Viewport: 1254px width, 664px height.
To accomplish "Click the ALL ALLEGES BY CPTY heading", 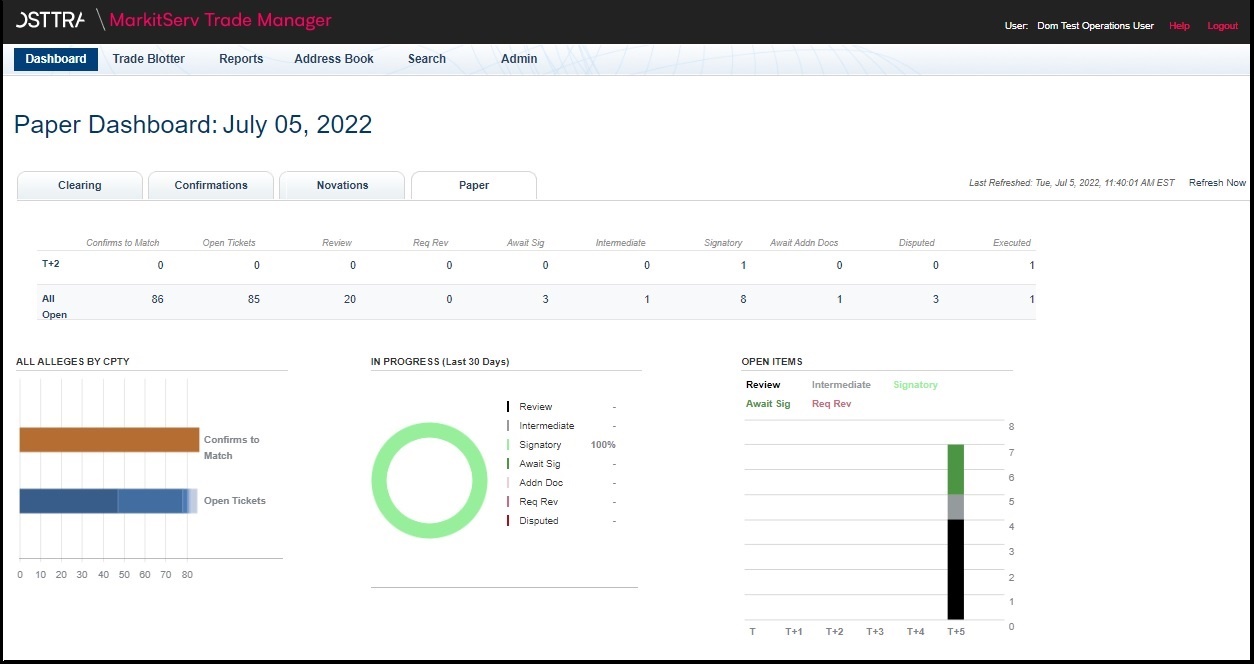I will pos(73,362).
